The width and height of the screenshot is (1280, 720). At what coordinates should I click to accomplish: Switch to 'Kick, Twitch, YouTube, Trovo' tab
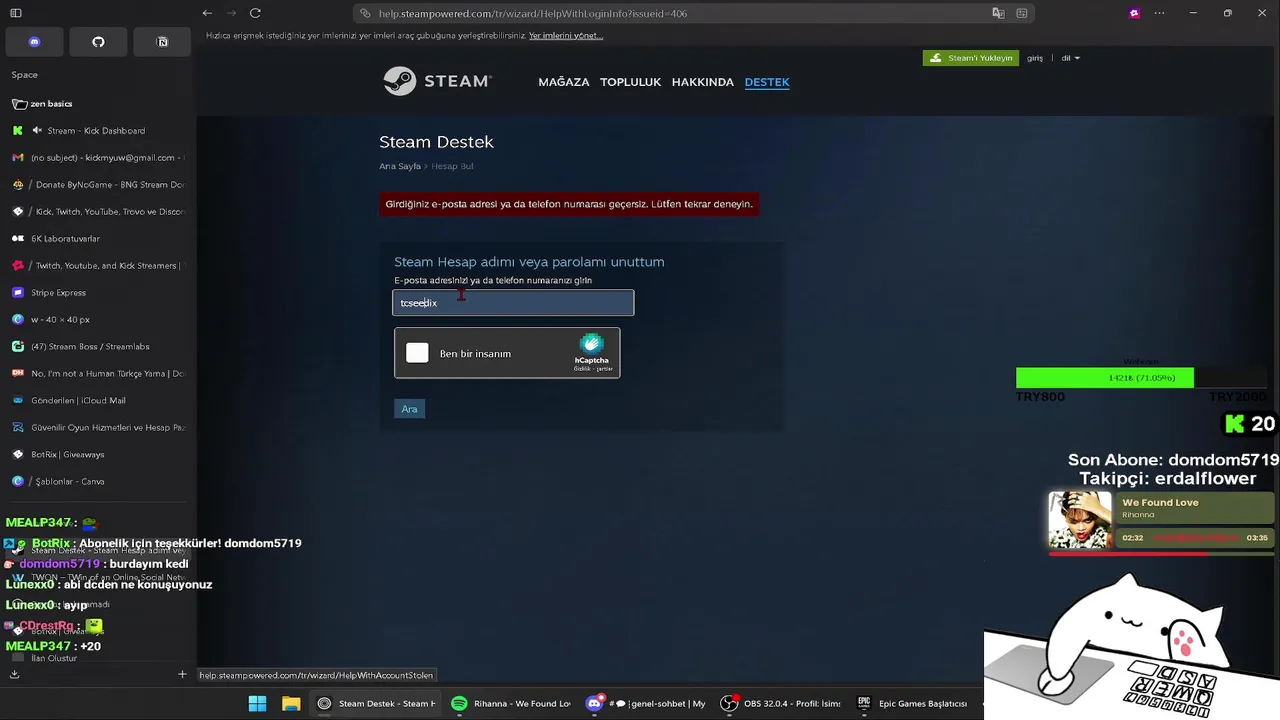click(98, 212)
